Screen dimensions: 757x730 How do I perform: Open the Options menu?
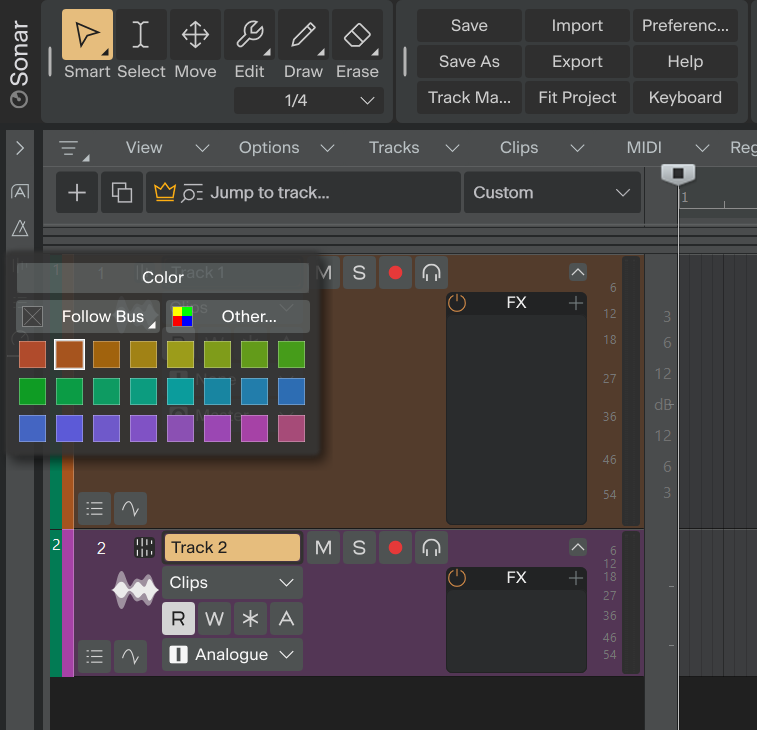tap(286, 148)
